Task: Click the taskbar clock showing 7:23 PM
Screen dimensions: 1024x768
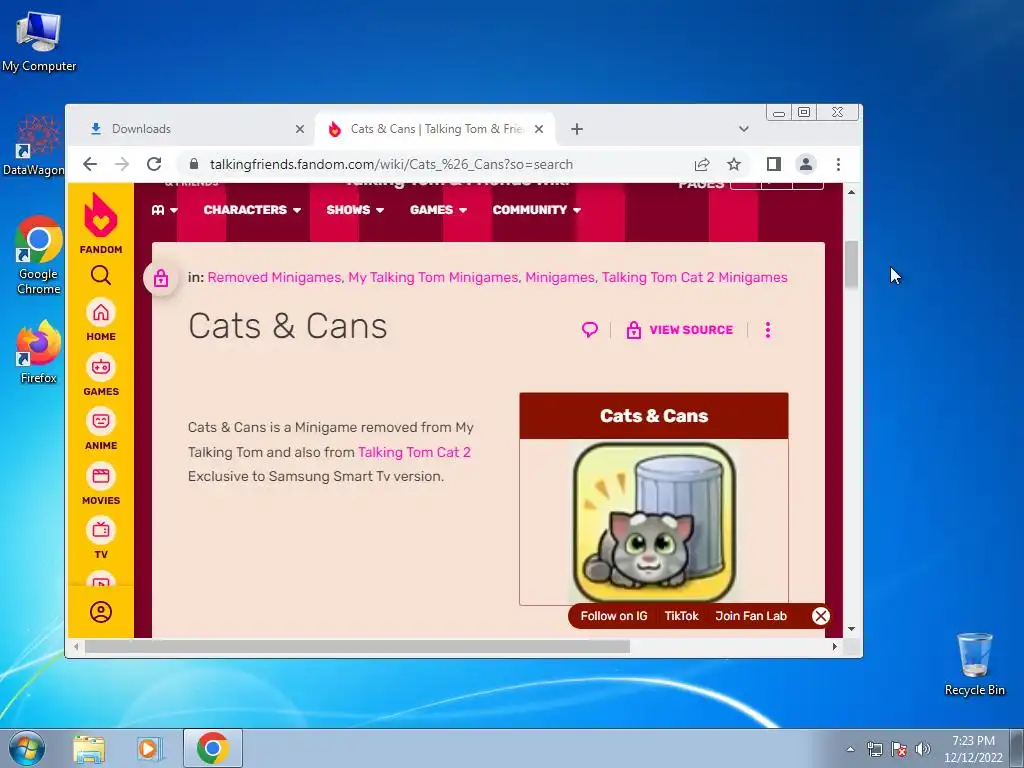Action: coord(973,749)
